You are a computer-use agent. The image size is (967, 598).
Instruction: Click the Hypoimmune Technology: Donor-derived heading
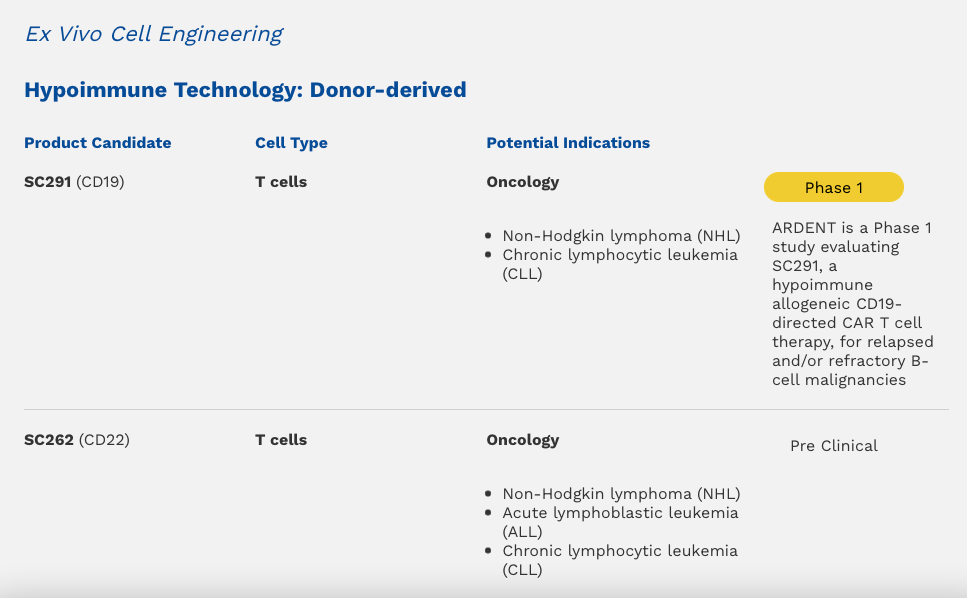click(x=245, y=90)
